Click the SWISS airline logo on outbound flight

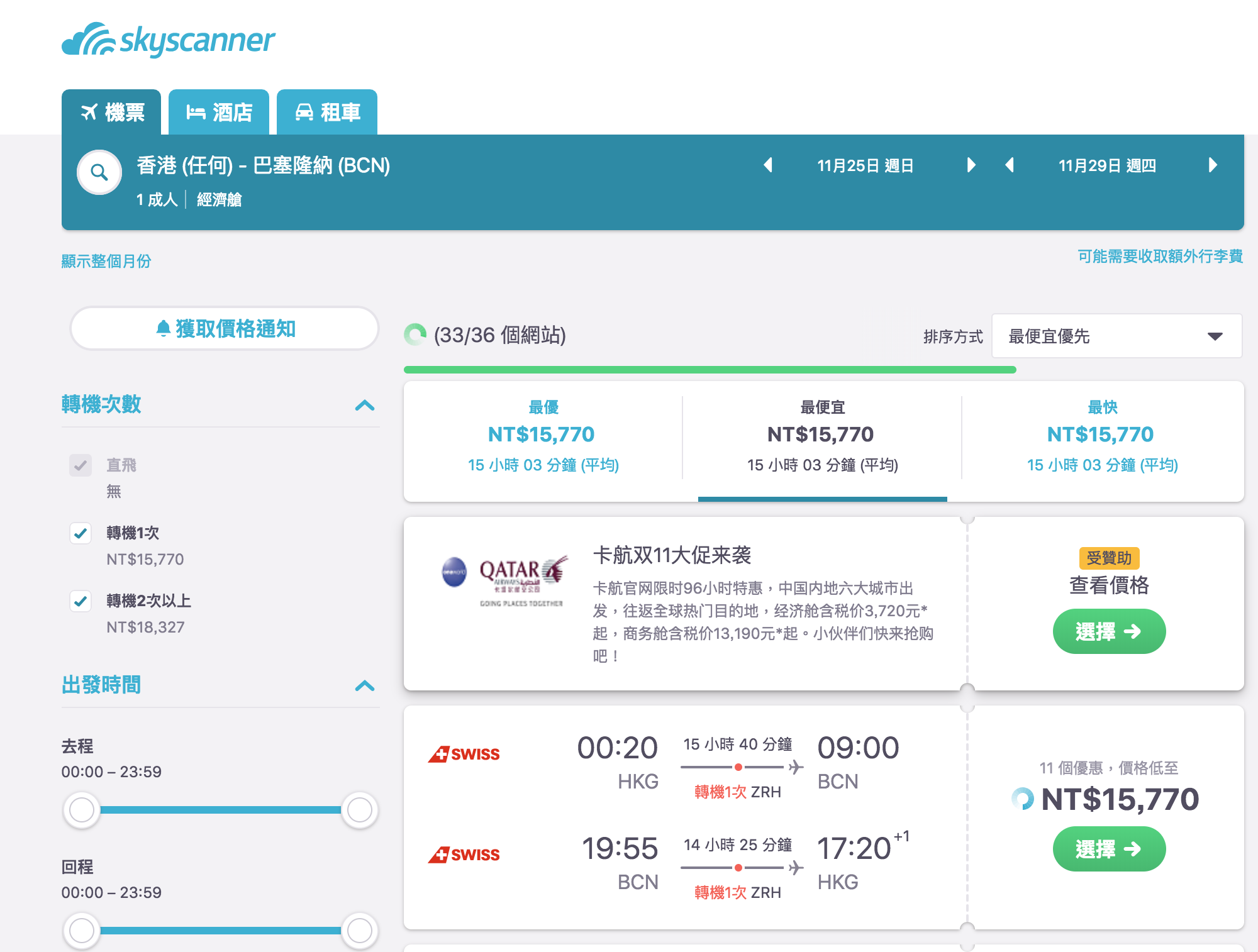[x=464, y=753]
